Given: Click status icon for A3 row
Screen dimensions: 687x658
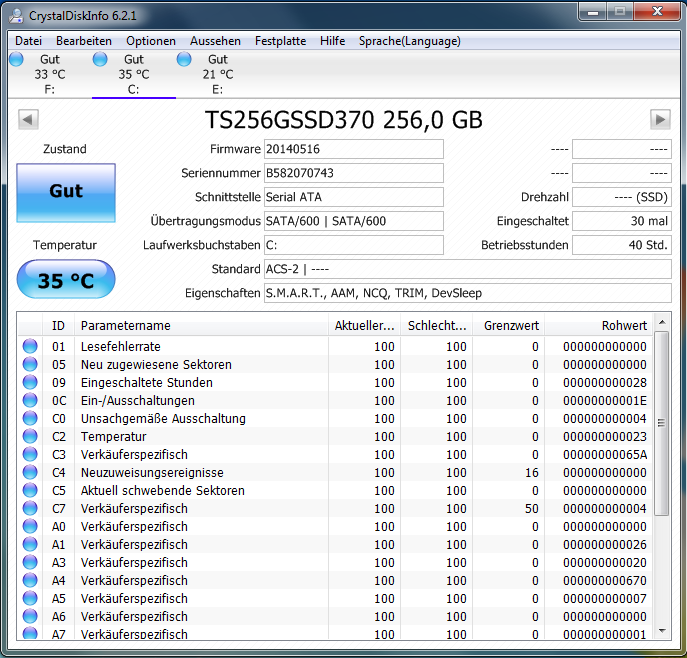Looking at the screenshot, I should (x=30, y=562).
